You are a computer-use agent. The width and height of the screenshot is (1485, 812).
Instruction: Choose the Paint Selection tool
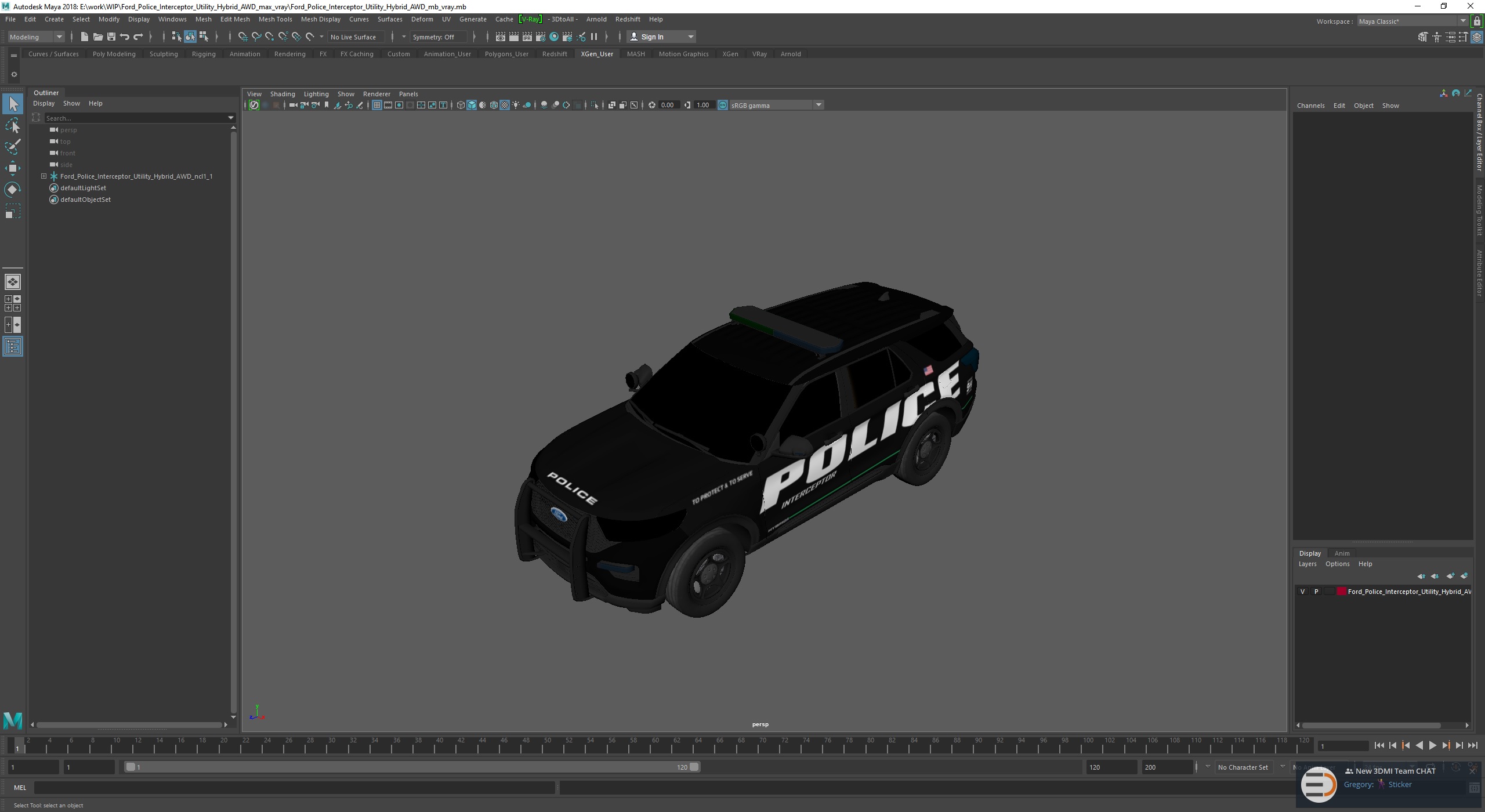(x=13, y=147)
